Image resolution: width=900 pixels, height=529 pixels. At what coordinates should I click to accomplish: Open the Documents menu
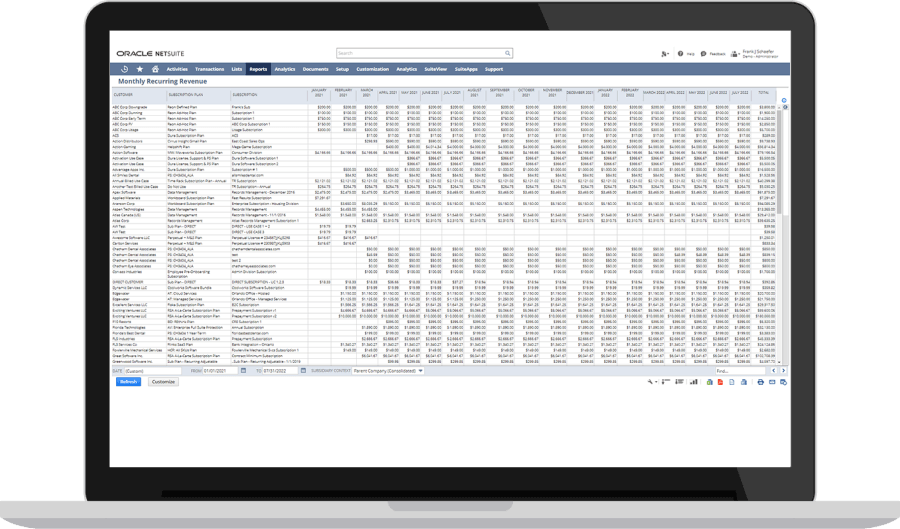tap(315, 69)
